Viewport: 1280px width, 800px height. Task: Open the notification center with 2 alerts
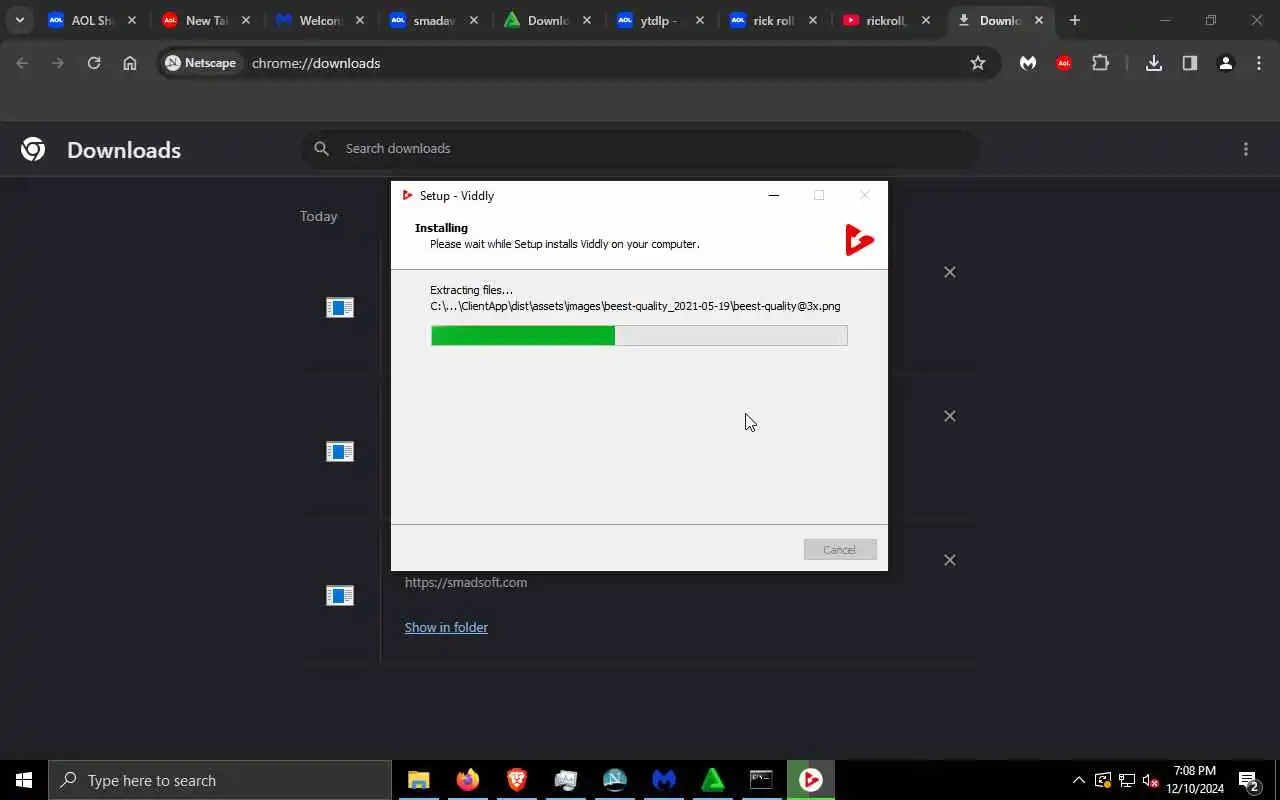1249,780
